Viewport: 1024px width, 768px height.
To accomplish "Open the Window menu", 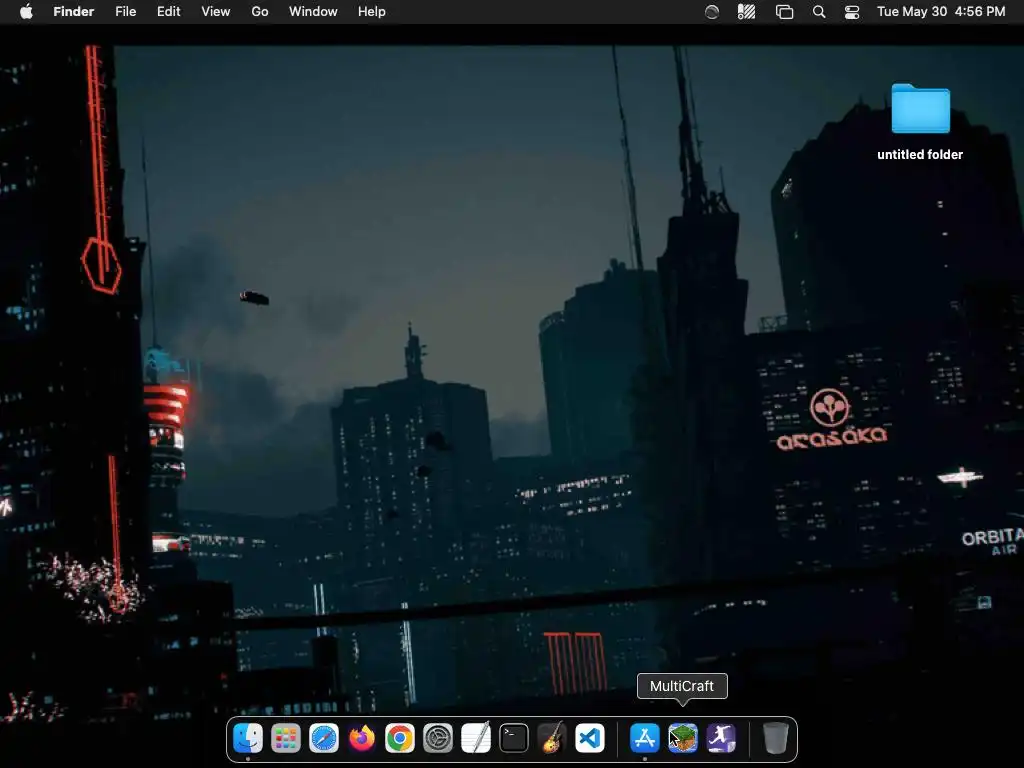I will [313, 12].
